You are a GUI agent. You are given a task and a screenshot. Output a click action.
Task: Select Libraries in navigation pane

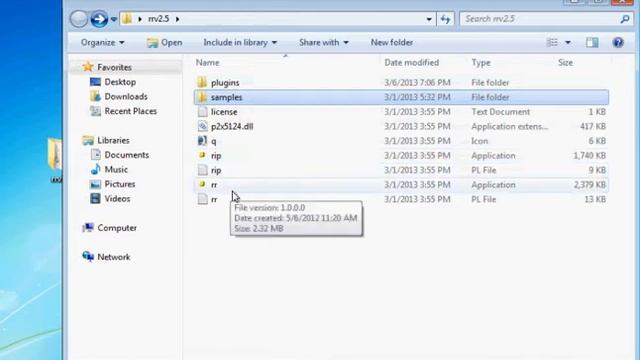click(x=113, y=140)
